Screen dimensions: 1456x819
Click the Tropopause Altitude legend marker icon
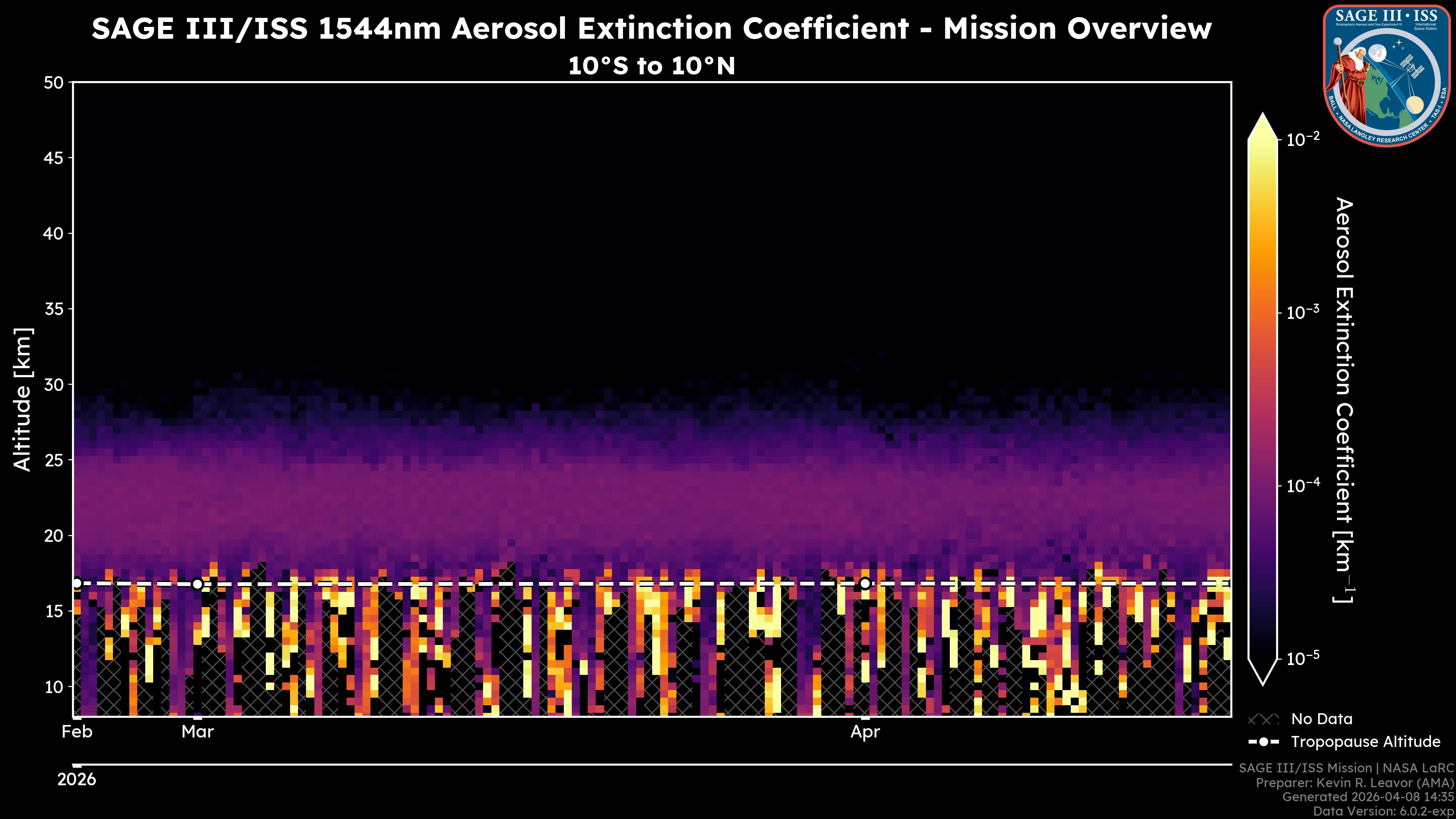click(1263, 742)
